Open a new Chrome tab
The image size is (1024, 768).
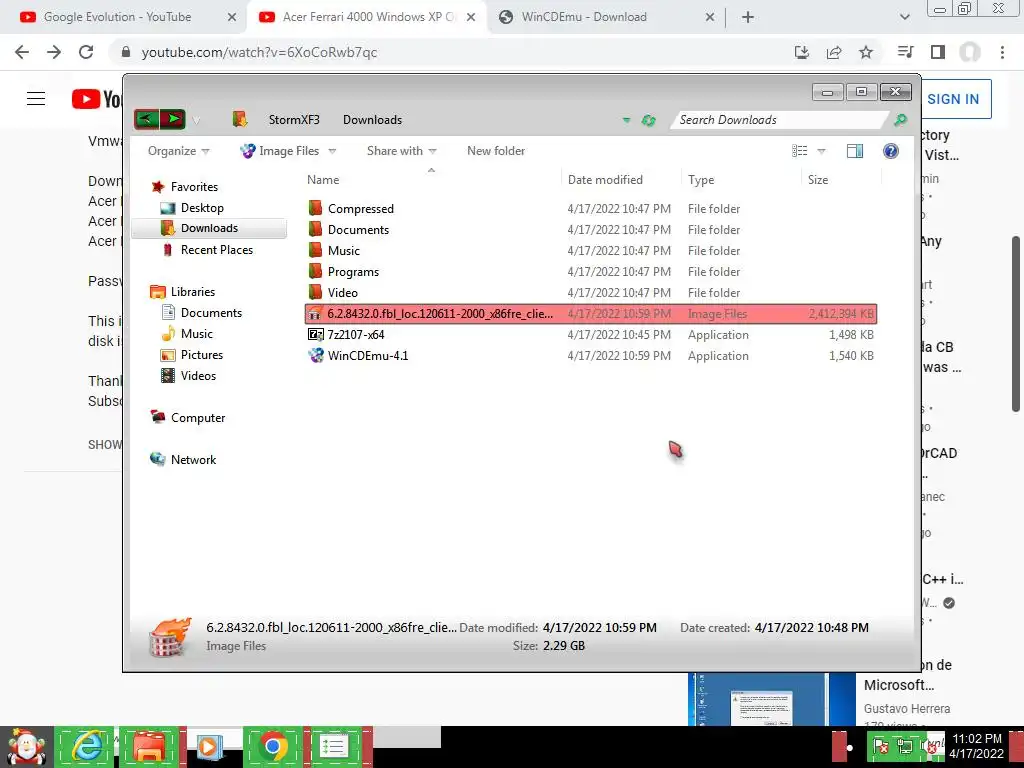point(748,18)
